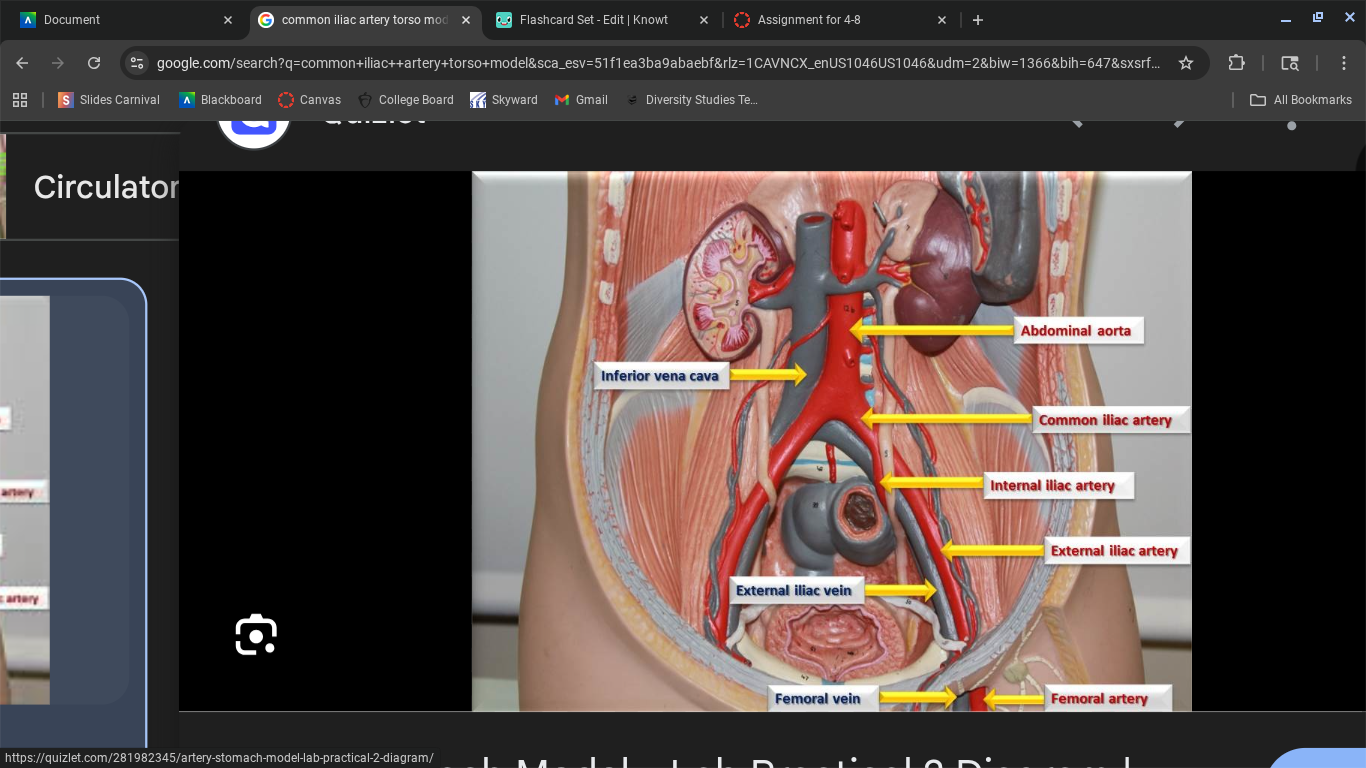Click the previous image arrow
Viewport: 1366px width, 768px height.
coord(1077,123)
